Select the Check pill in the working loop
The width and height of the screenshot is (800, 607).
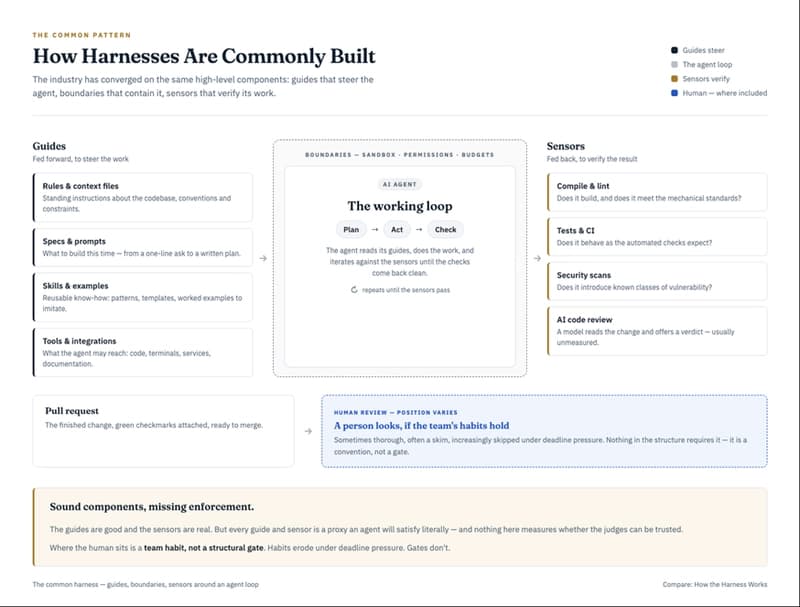pyautogui.click(x=445, y=230)
